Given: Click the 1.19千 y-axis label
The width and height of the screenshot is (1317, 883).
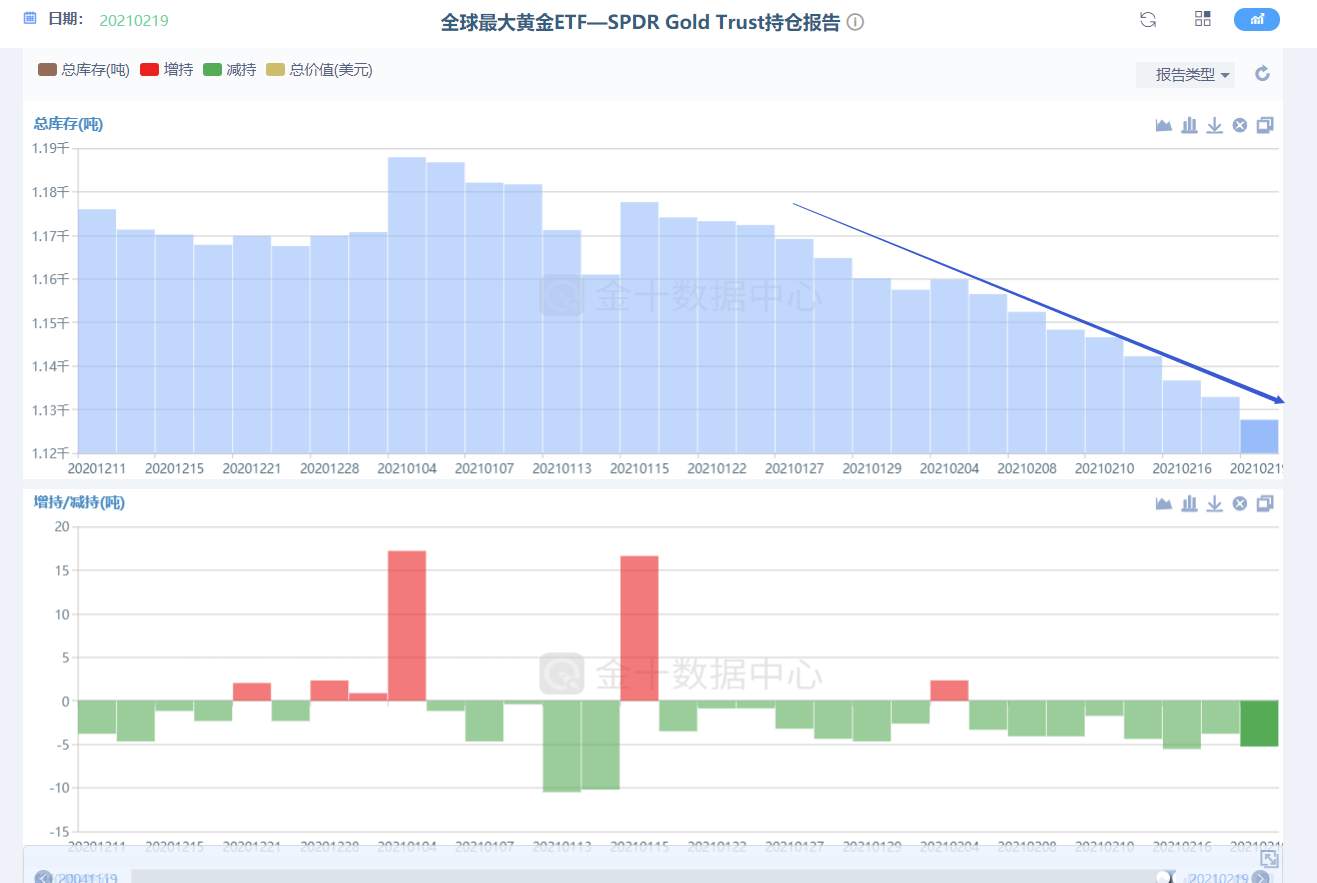Looking at the screenshot, I should [x=52, y=148].
